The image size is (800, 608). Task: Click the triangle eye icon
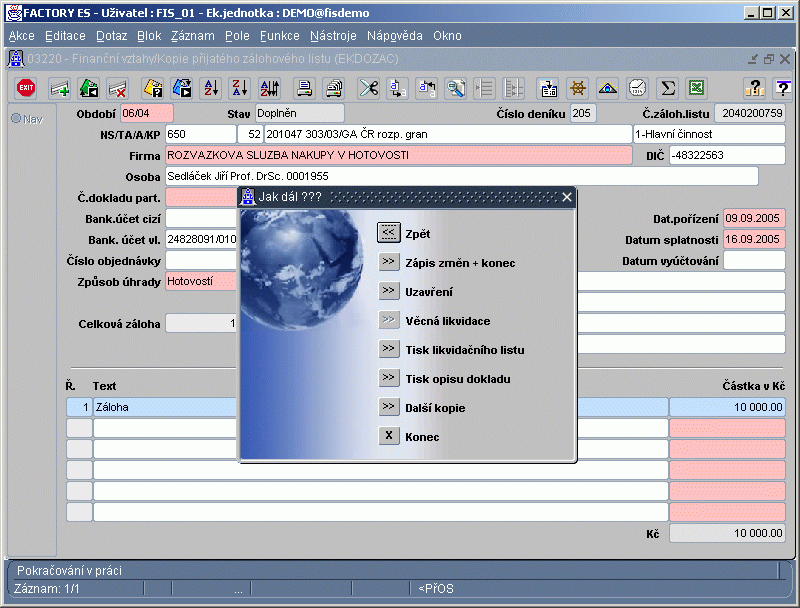(607, 88)
